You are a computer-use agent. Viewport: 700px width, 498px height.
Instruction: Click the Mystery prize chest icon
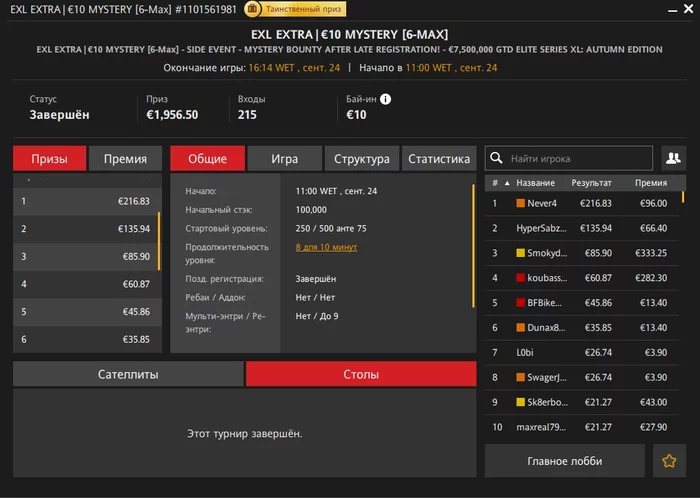252,9
